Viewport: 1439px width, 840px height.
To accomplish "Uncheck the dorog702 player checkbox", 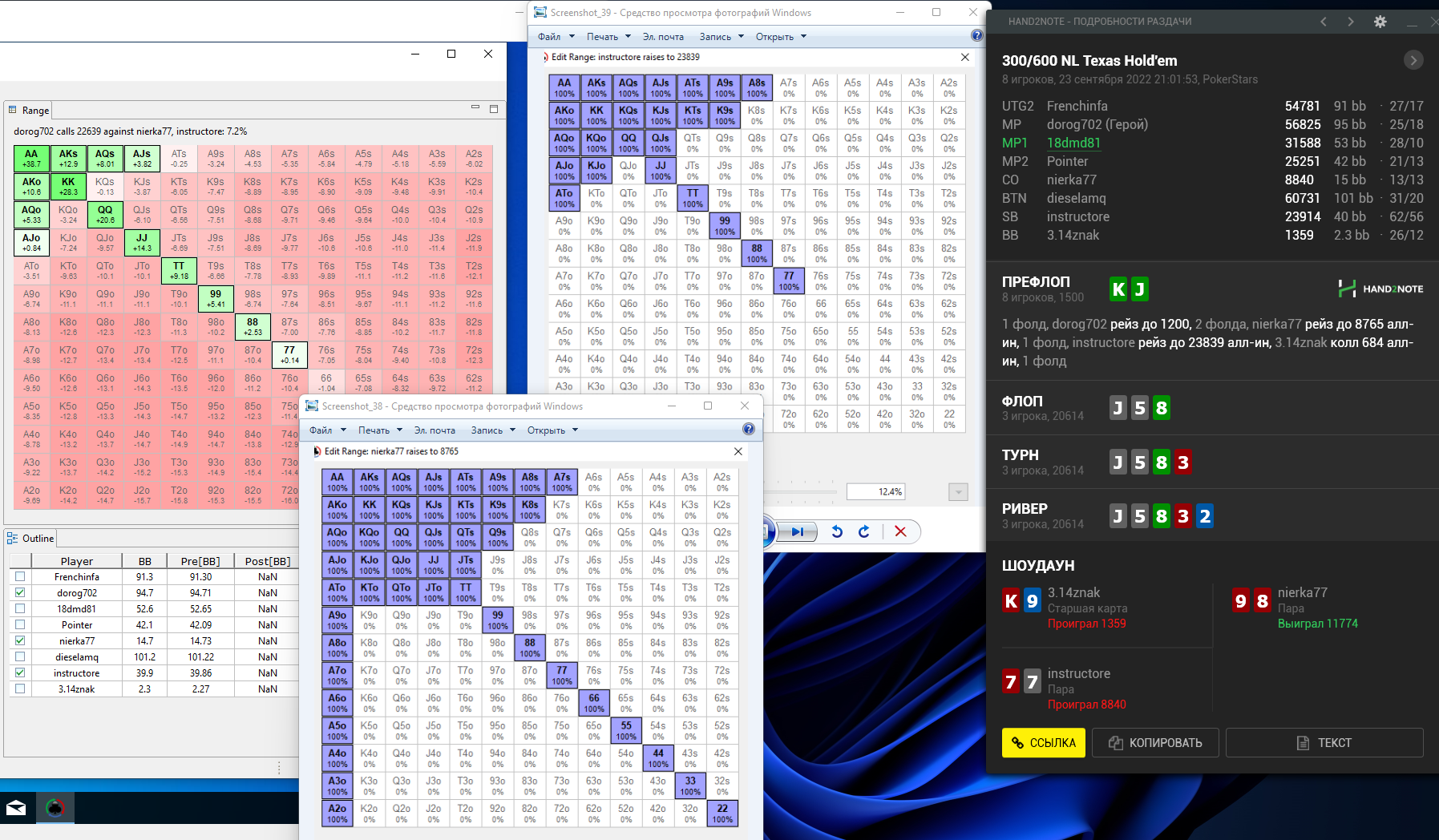I will 20,592.
